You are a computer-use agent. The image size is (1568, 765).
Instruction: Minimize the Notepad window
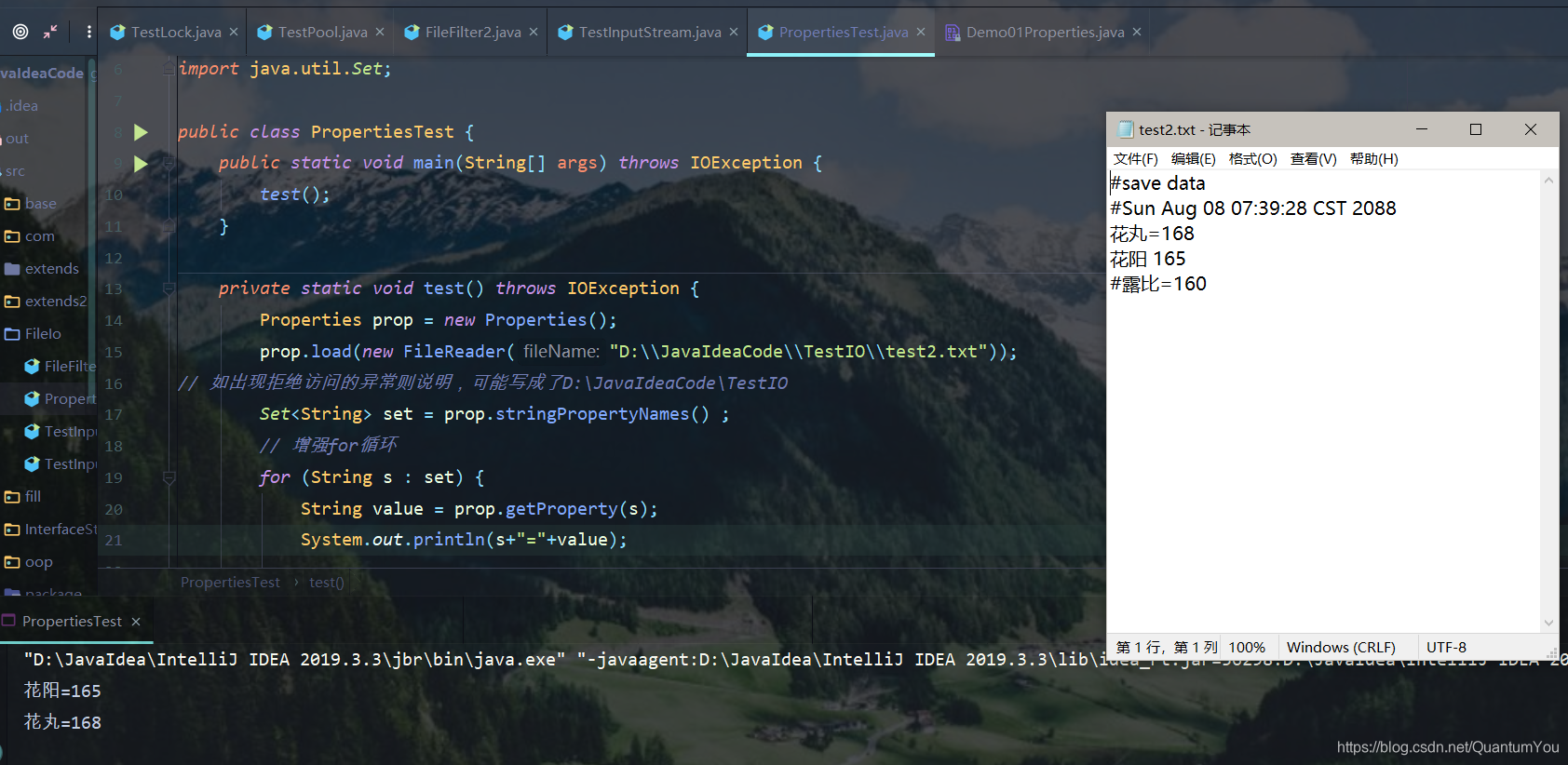click(x=1422, y=129)
